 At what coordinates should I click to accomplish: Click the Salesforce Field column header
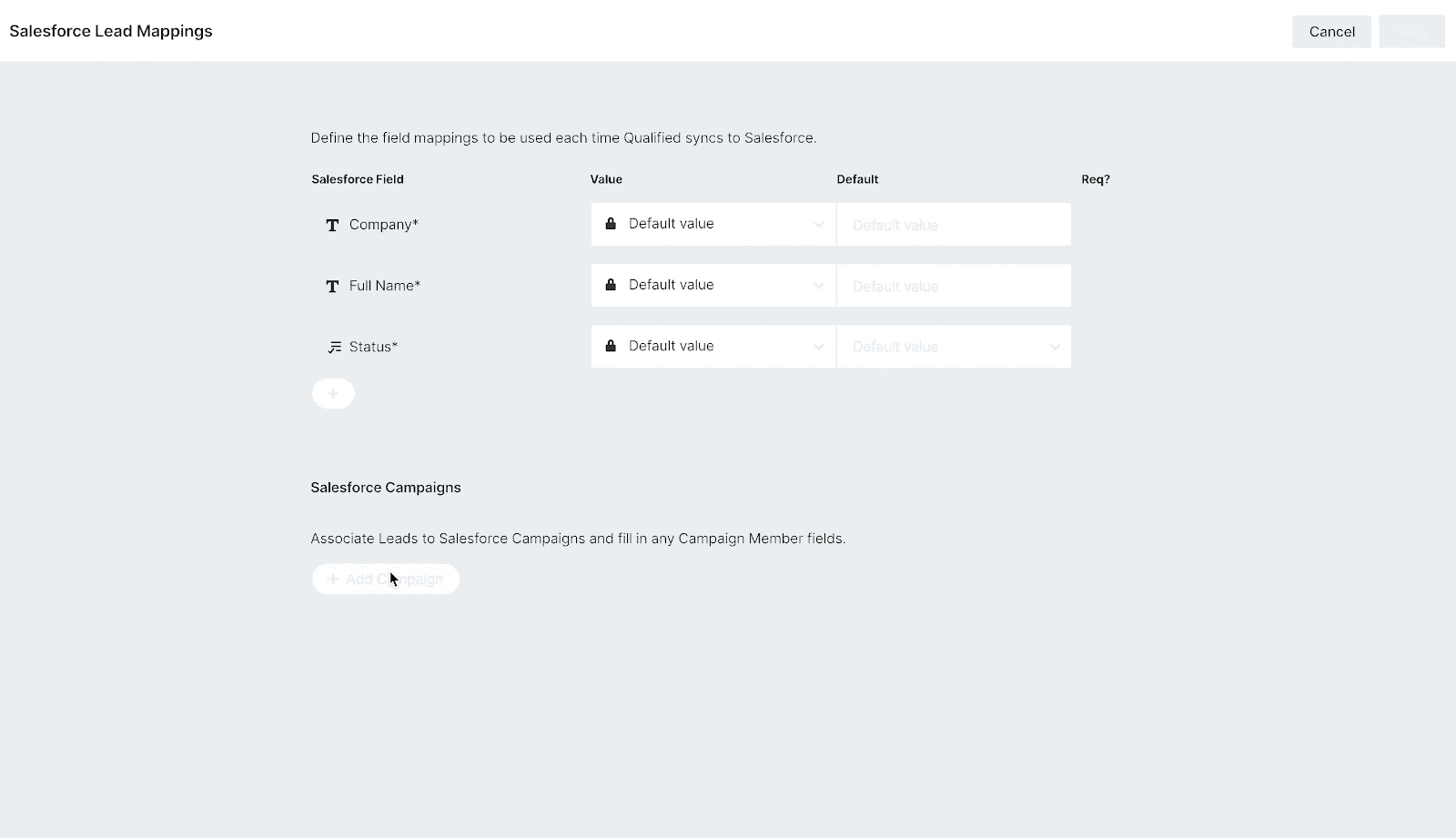point(357,179)
